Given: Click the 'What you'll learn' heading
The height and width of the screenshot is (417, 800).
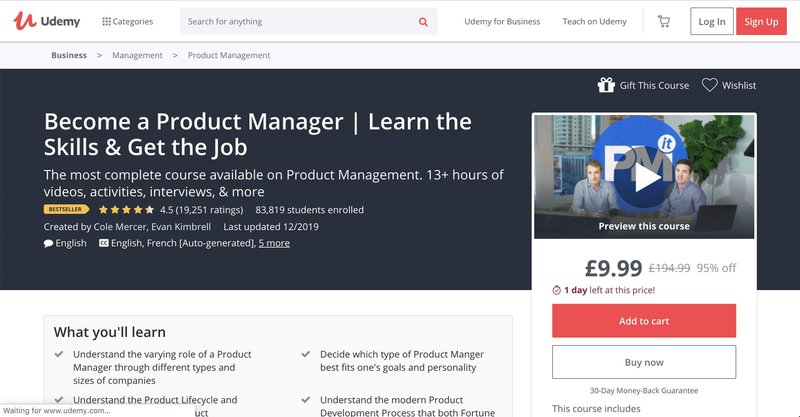Looking at the screenshot, I should [110, 332].
